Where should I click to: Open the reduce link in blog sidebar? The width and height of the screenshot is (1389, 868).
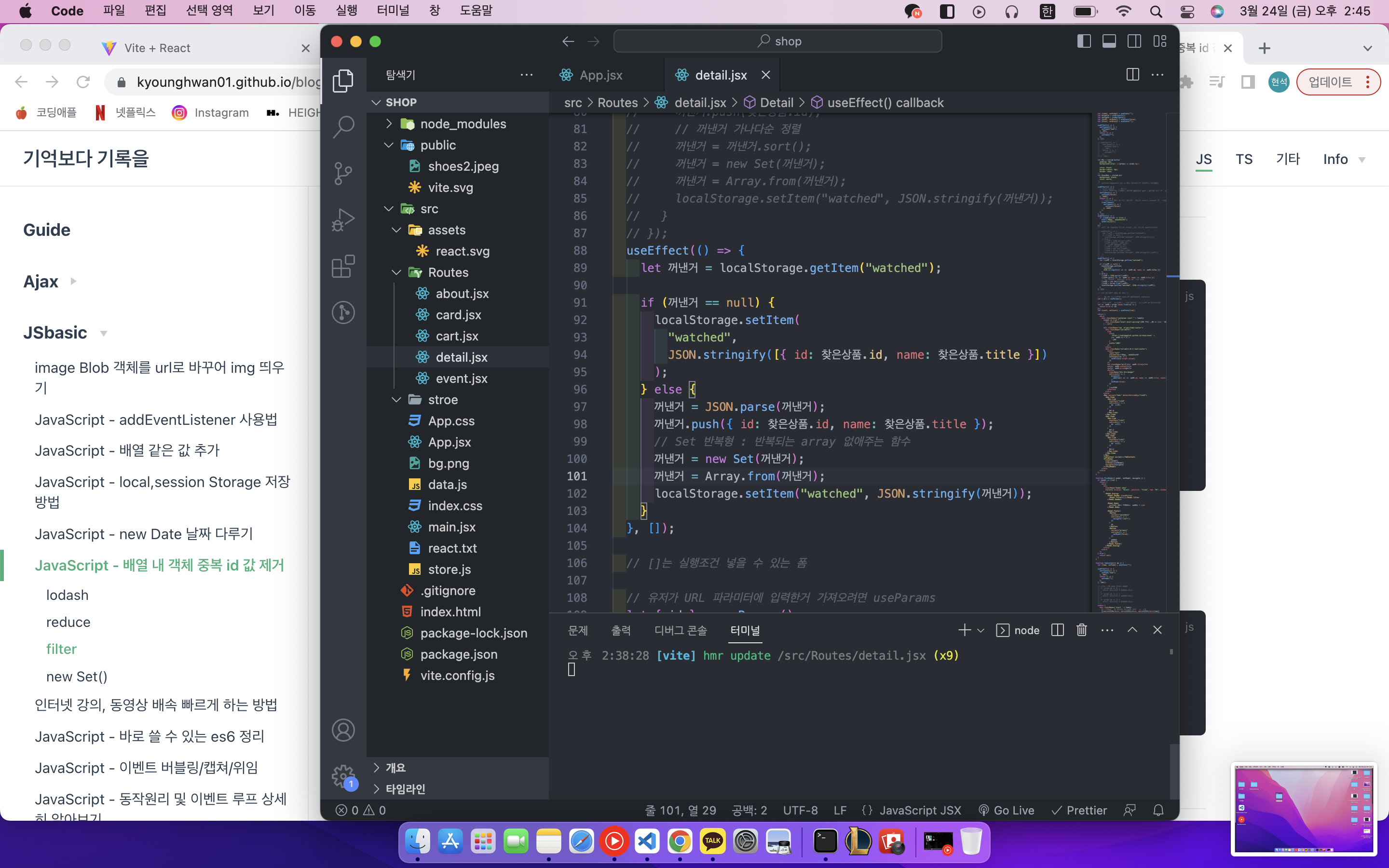pos(68,622)
